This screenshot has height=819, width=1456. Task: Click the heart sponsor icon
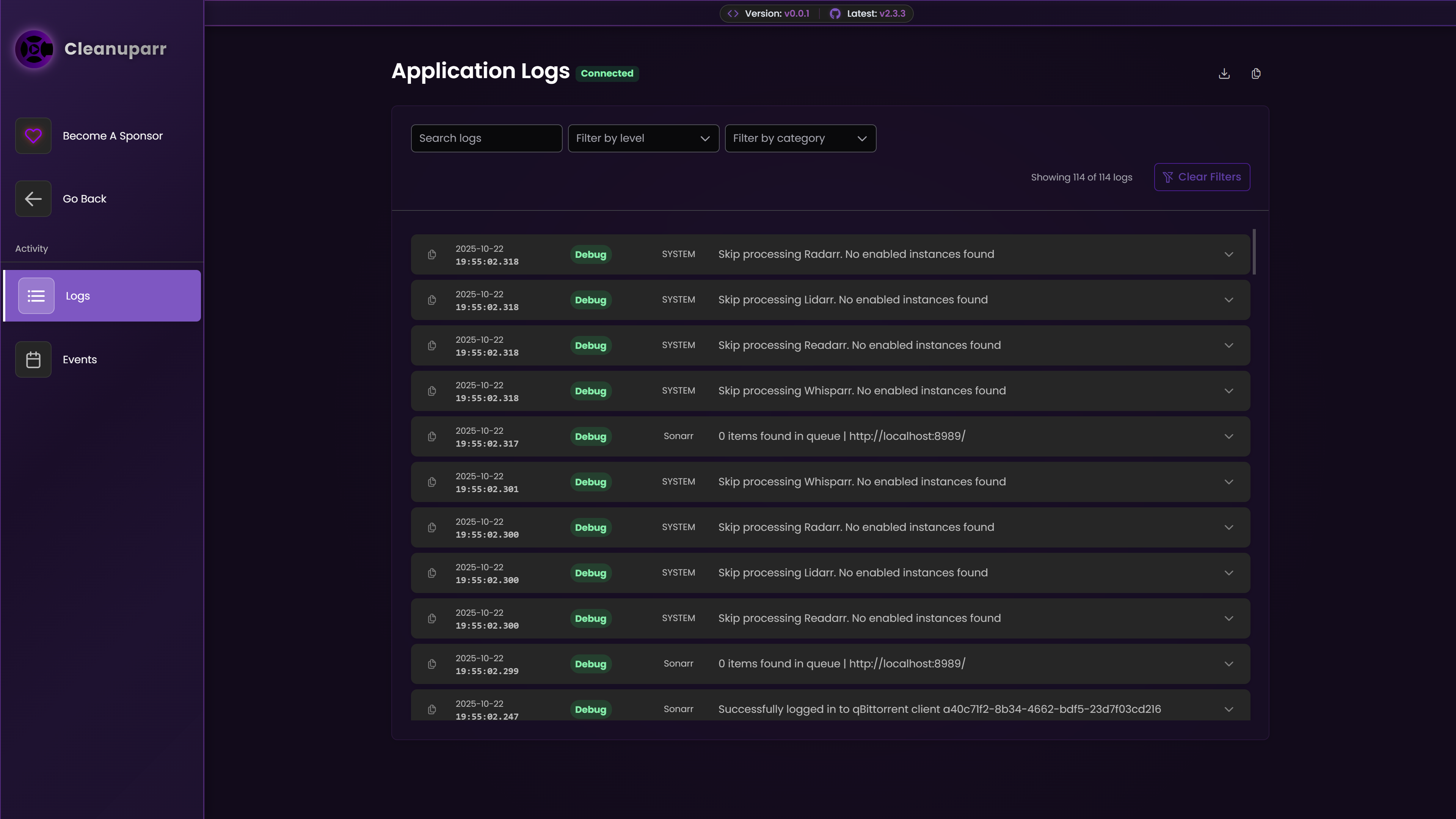[33, 136]
